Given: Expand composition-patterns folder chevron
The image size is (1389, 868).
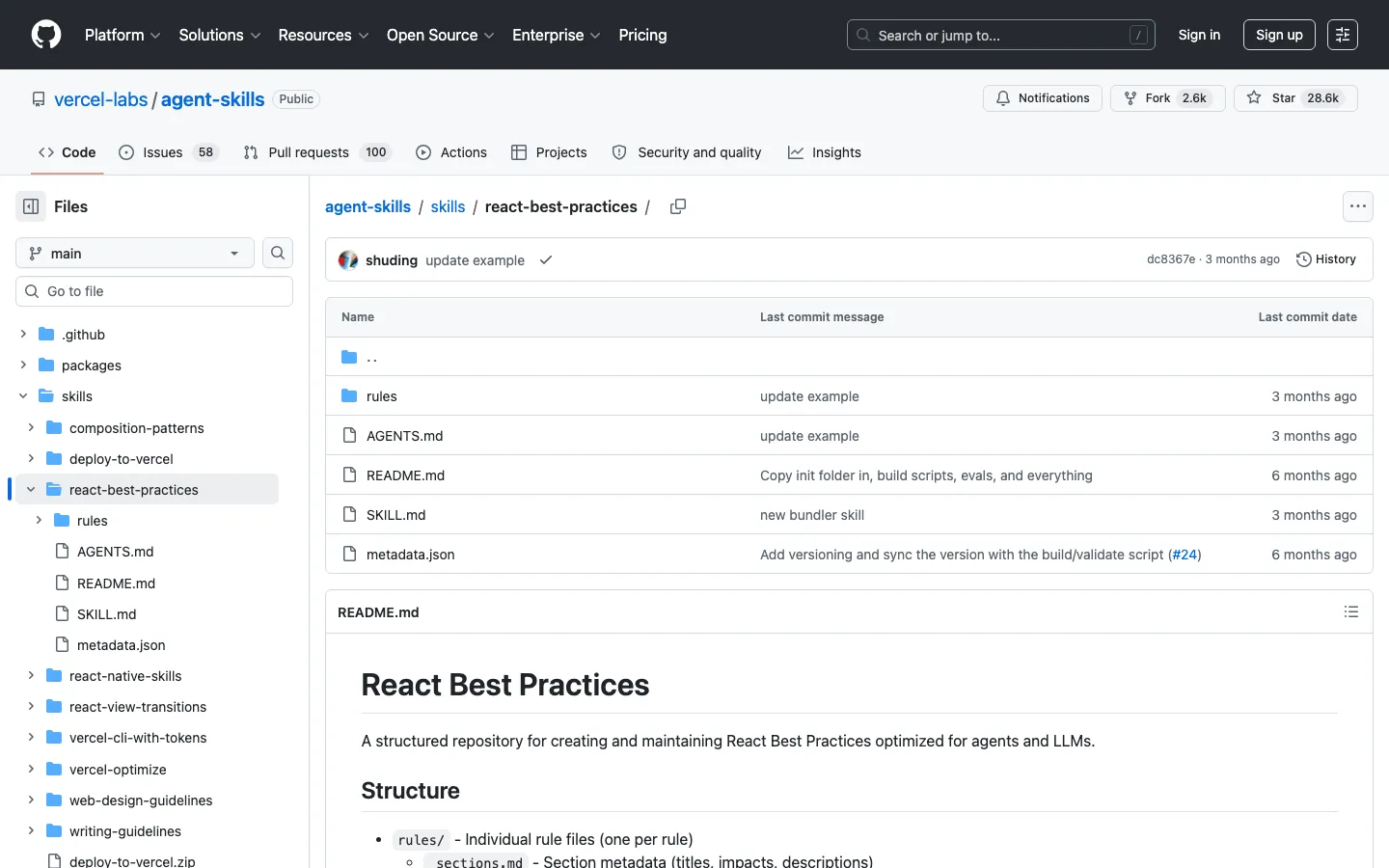Looking at the screenshot, I should pos(31,427).
